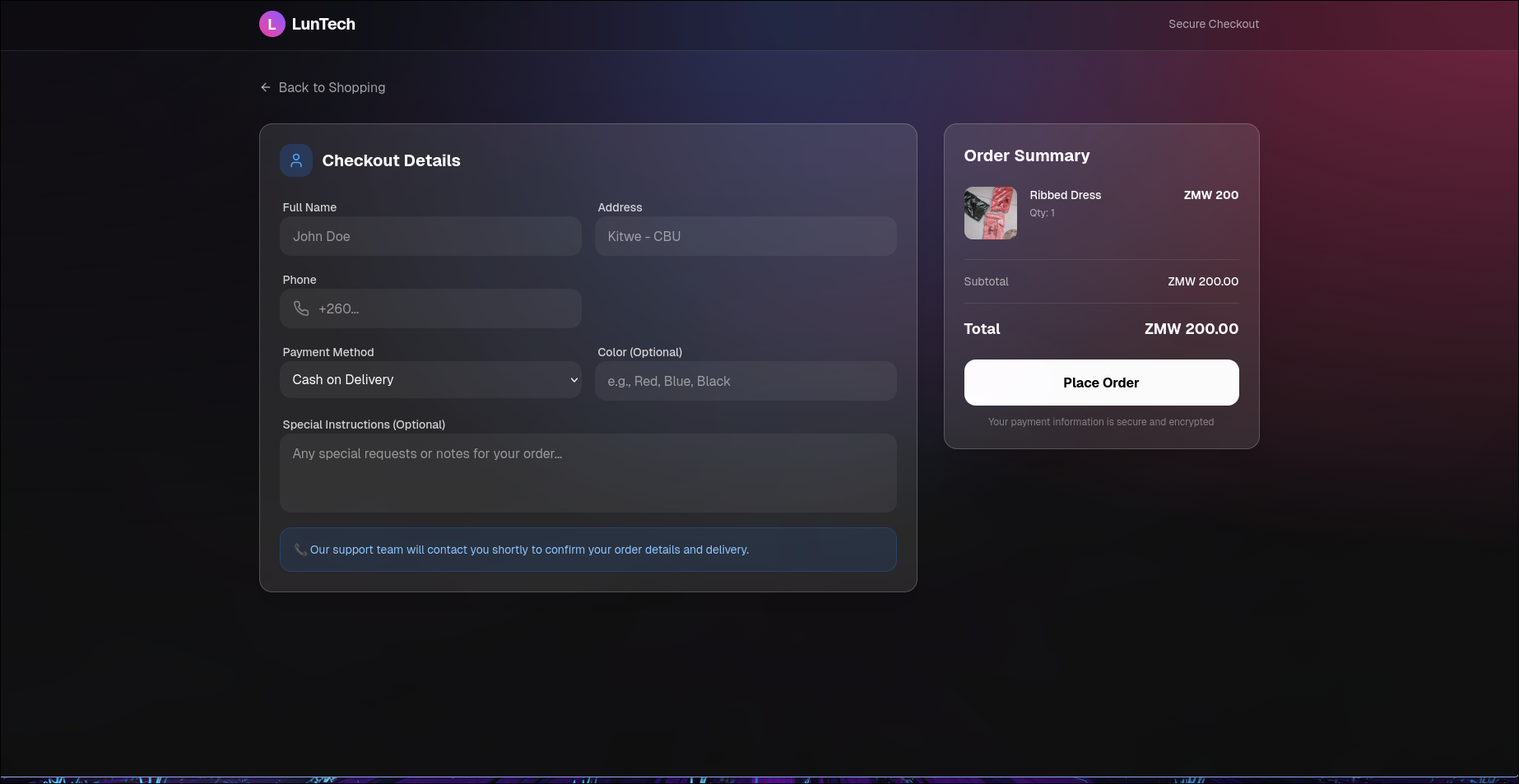Screen dimensions: 1519x784
Task: Click the phone handset icon in Phone field
Action: [x=301, y=308]
